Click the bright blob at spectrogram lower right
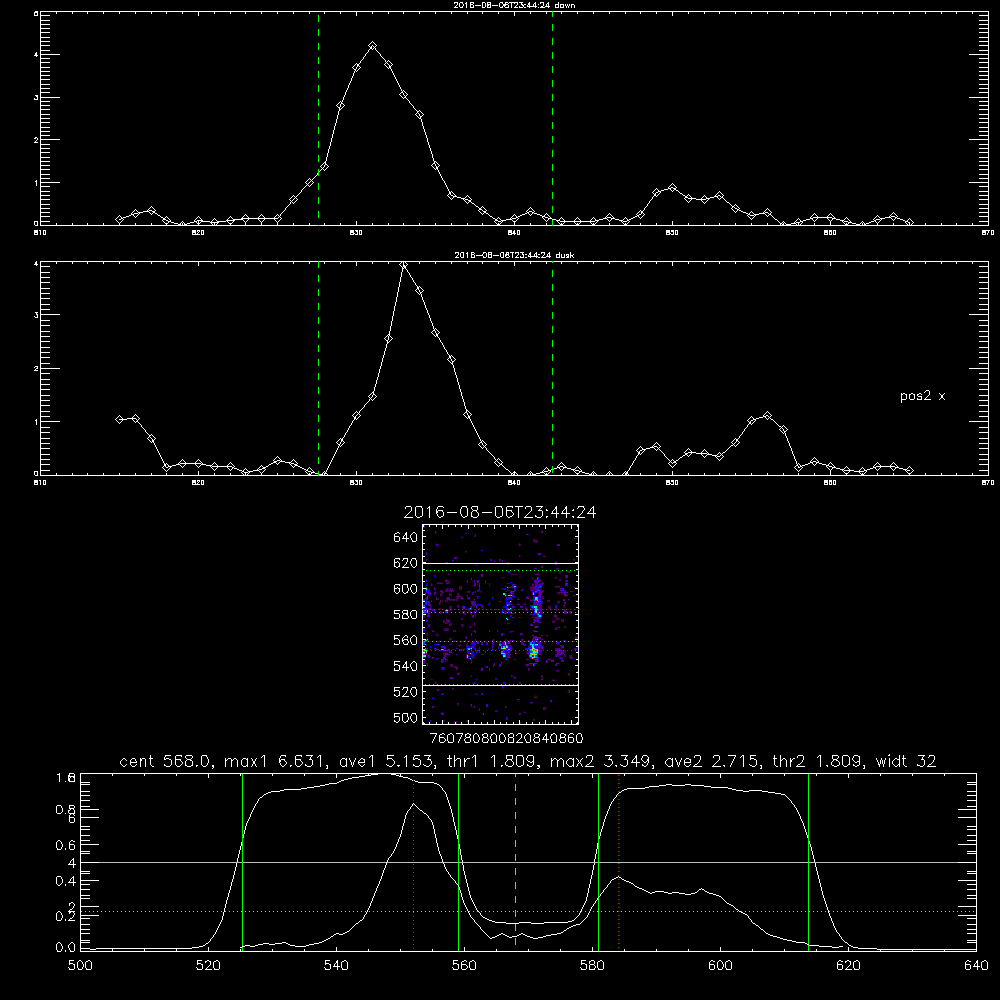The height and width of the screenshot is (1000, 1000). click(534, 651)
